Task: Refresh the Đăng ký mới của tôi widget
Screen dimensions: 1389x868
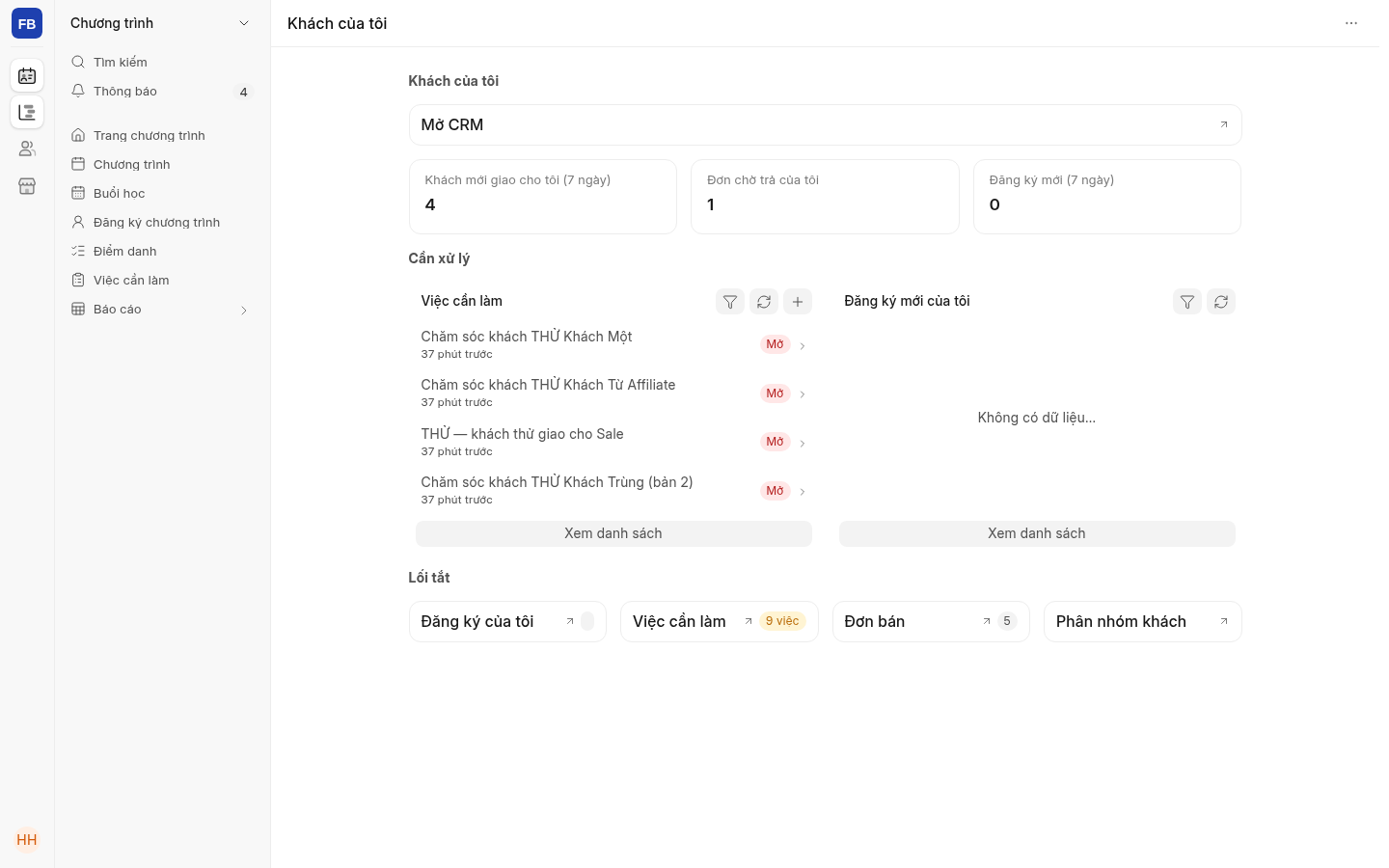Action: tap(1221, 302)
